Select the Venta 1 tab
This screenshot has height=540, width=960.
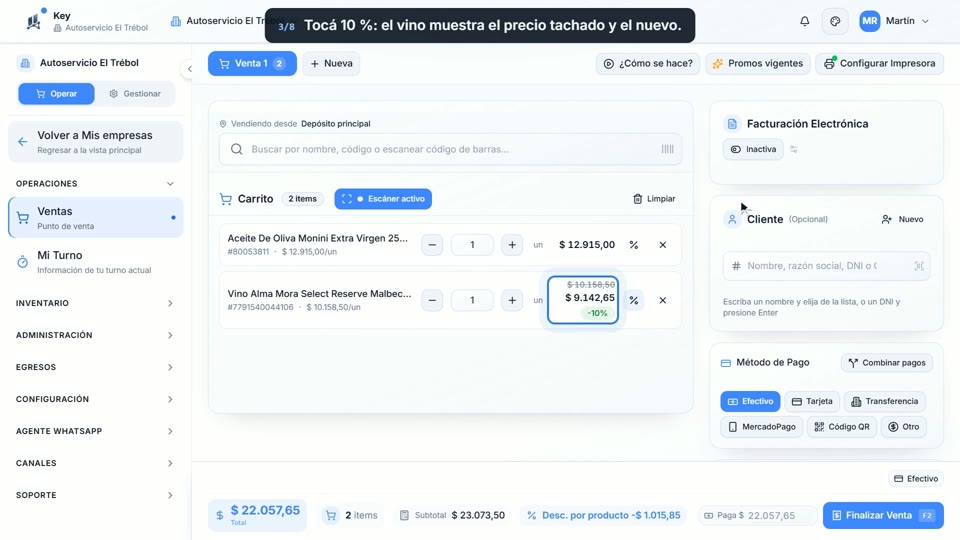click(252, 64)
